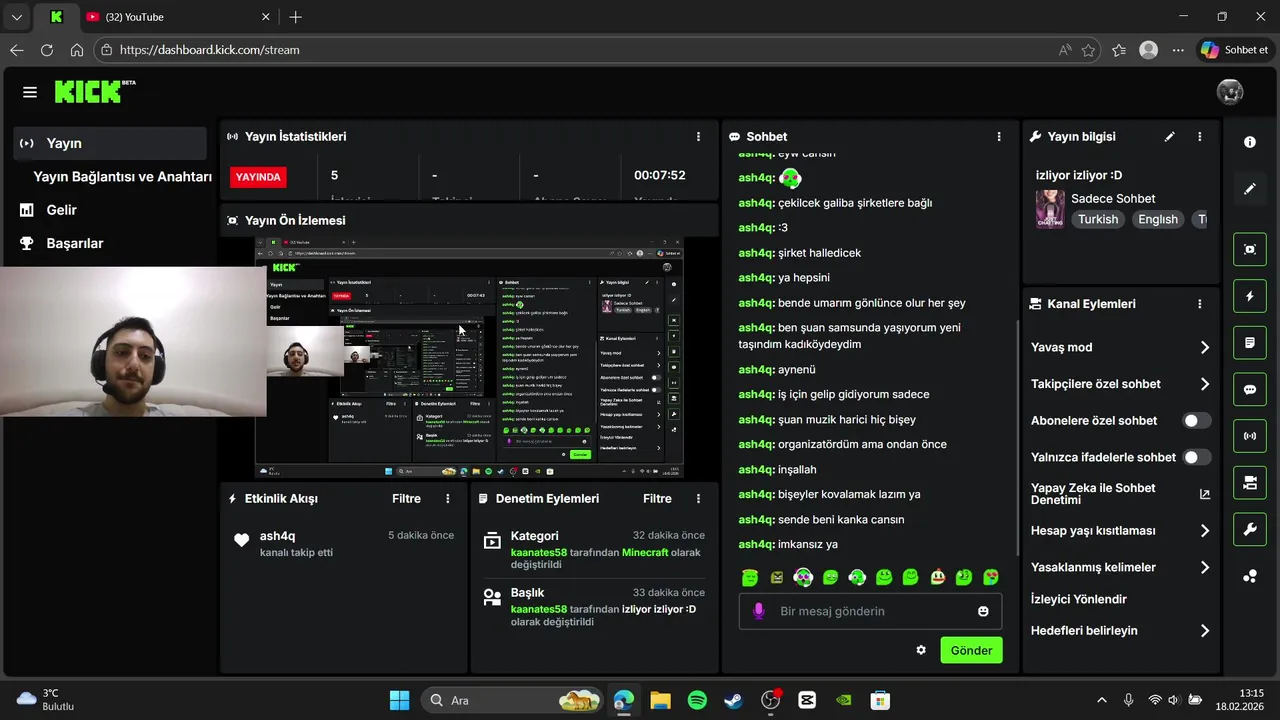Open the browser tab list dropdown arrow
The image size is (1280, 720).
click(x=16, y=17)
